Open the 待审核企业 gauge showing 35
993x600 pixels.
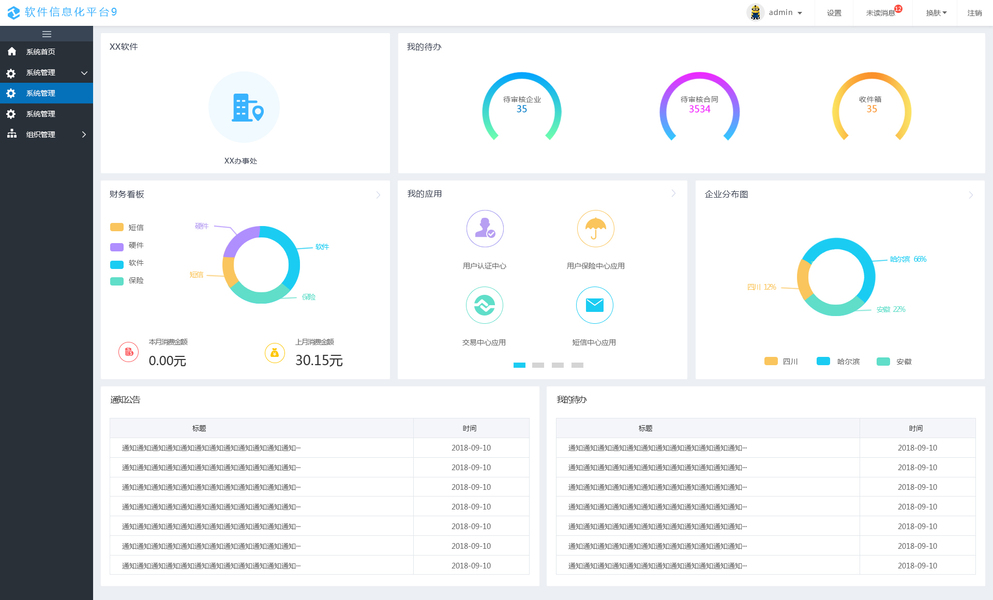pos(522,106)
